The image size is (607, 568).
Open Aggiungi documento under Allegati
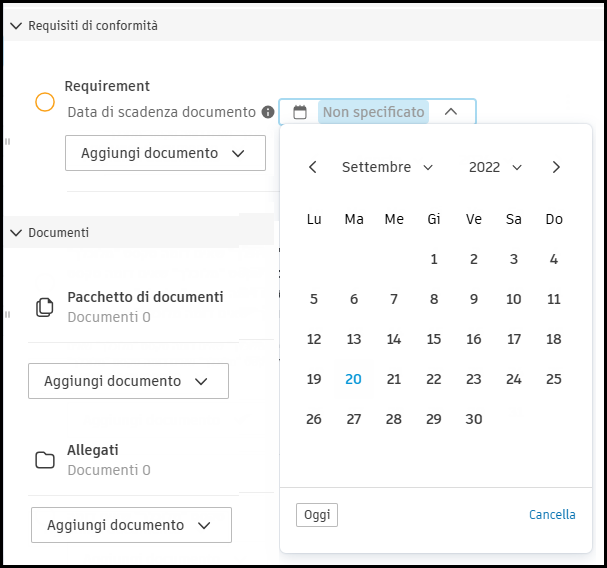coord(132,525)
